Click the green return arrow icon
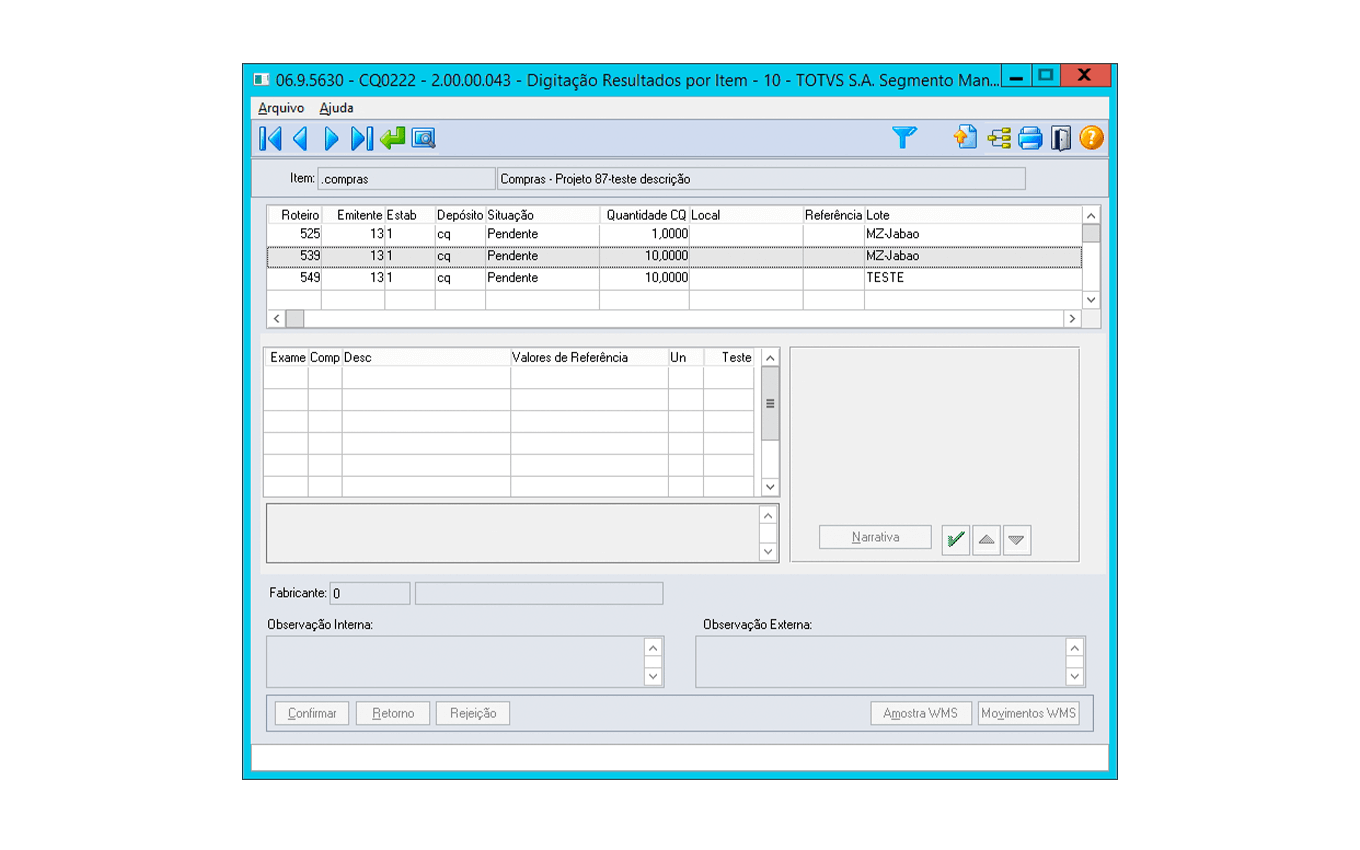The width and height of the screenshot is (1360, 850). click(393, 139)
